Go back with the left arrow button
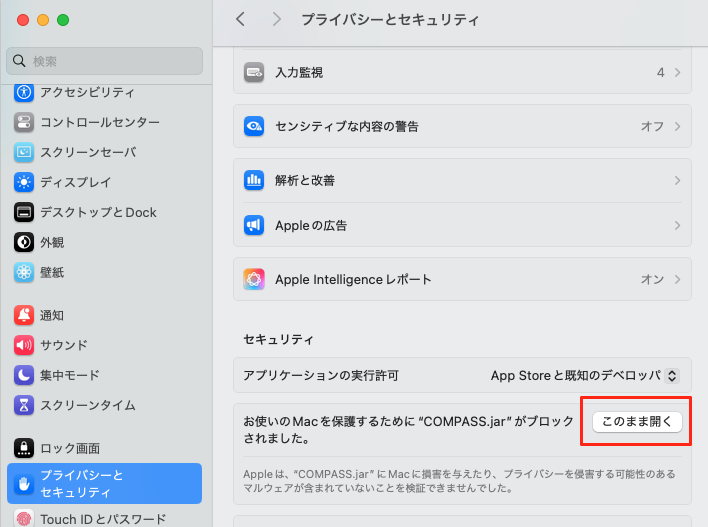This screenshot has width=708, height=527. (x=240, y=19)
